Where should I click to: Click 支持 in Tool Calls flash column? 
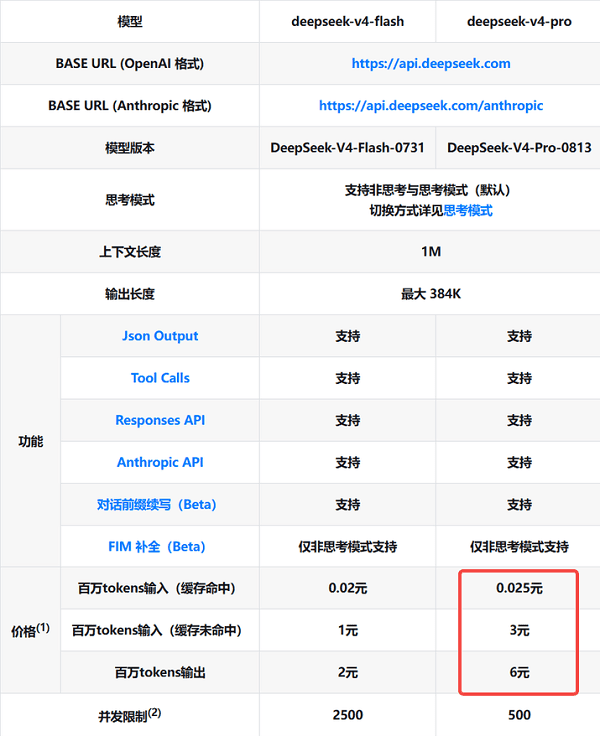point(347,378)
